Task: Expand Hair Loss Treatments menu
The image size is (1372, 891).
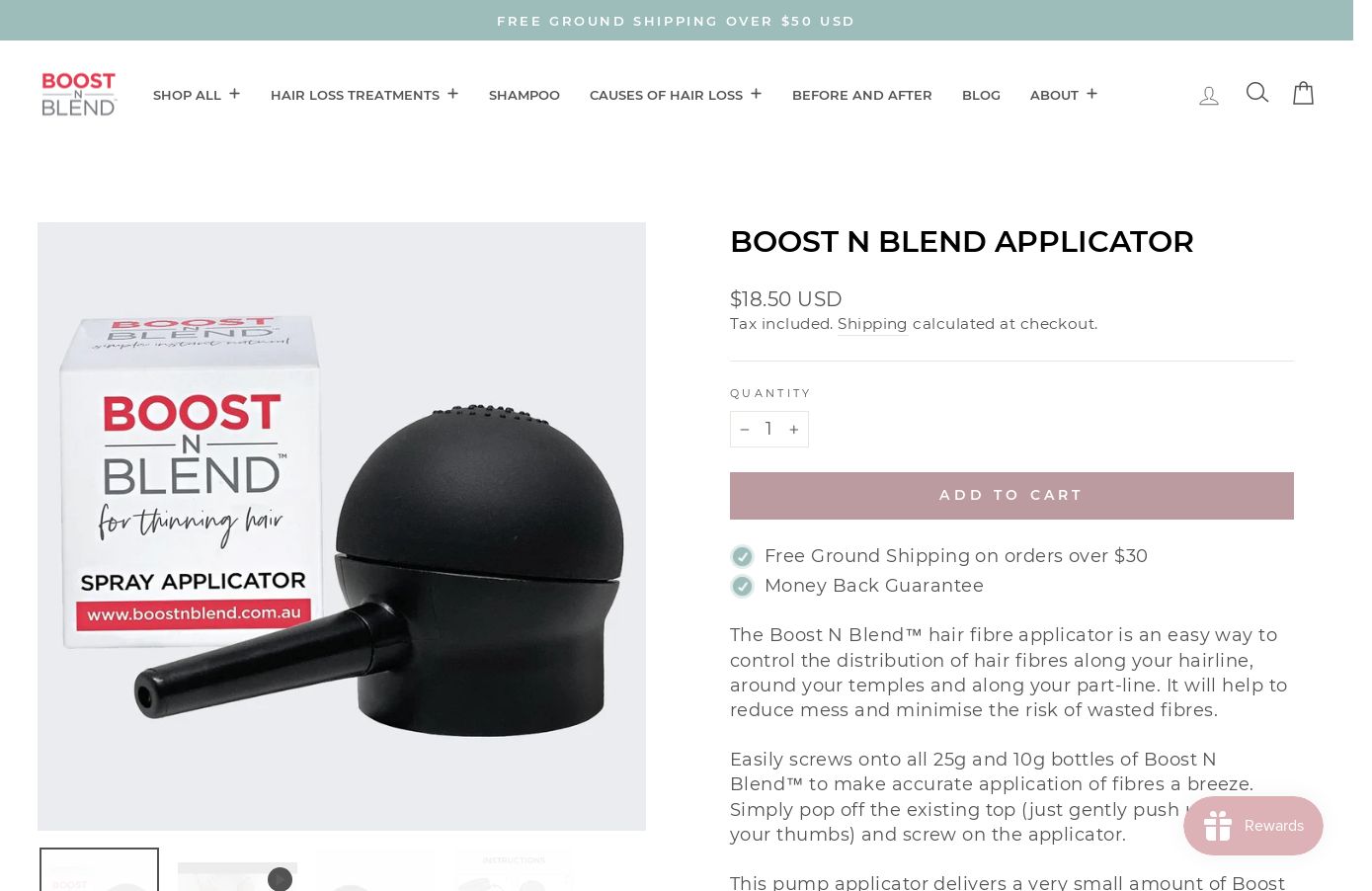Action: [x=364, y=95]
